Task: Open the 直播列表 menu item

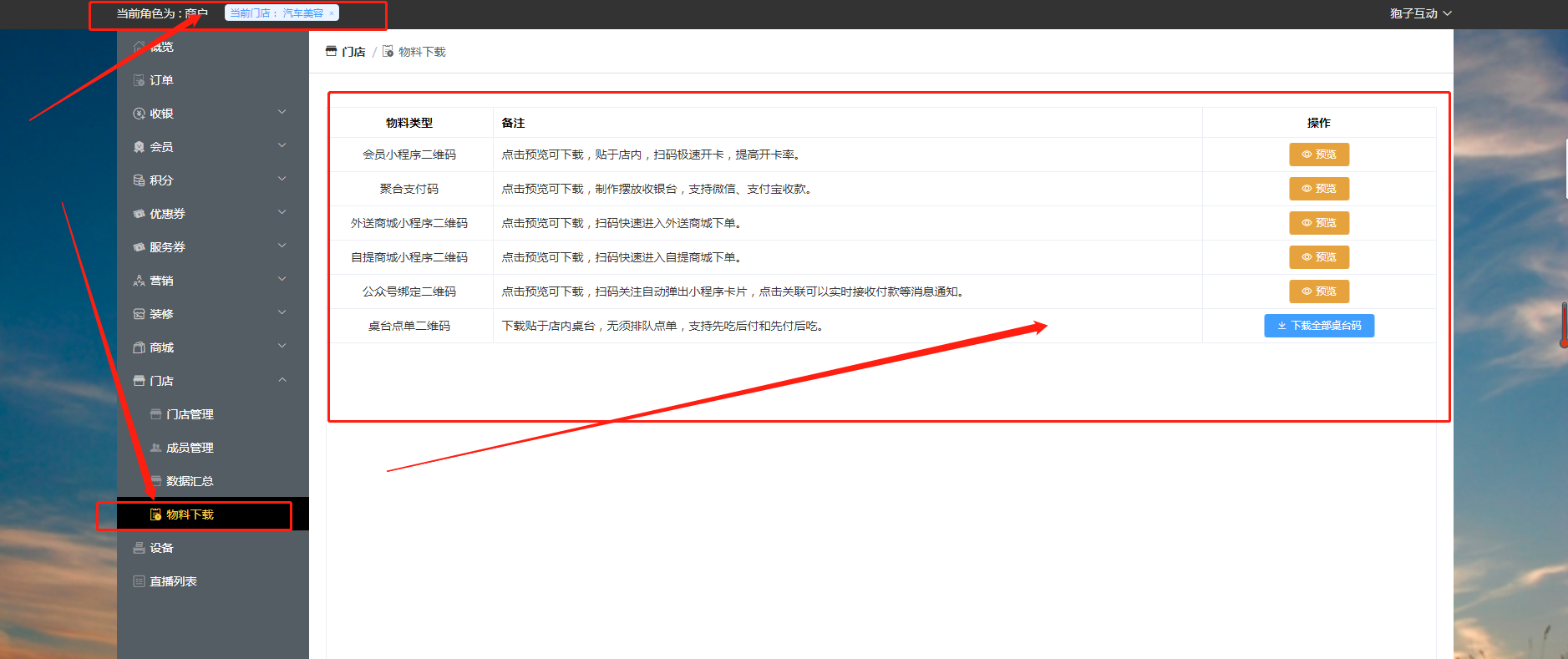Action: (x=213, y=581)
